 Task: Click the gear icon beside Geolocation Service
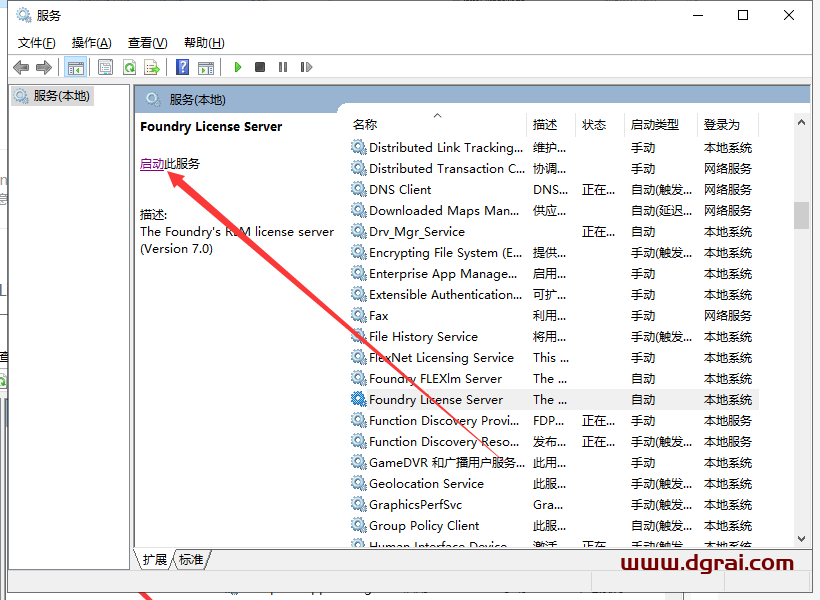click(x=358, y=483)
